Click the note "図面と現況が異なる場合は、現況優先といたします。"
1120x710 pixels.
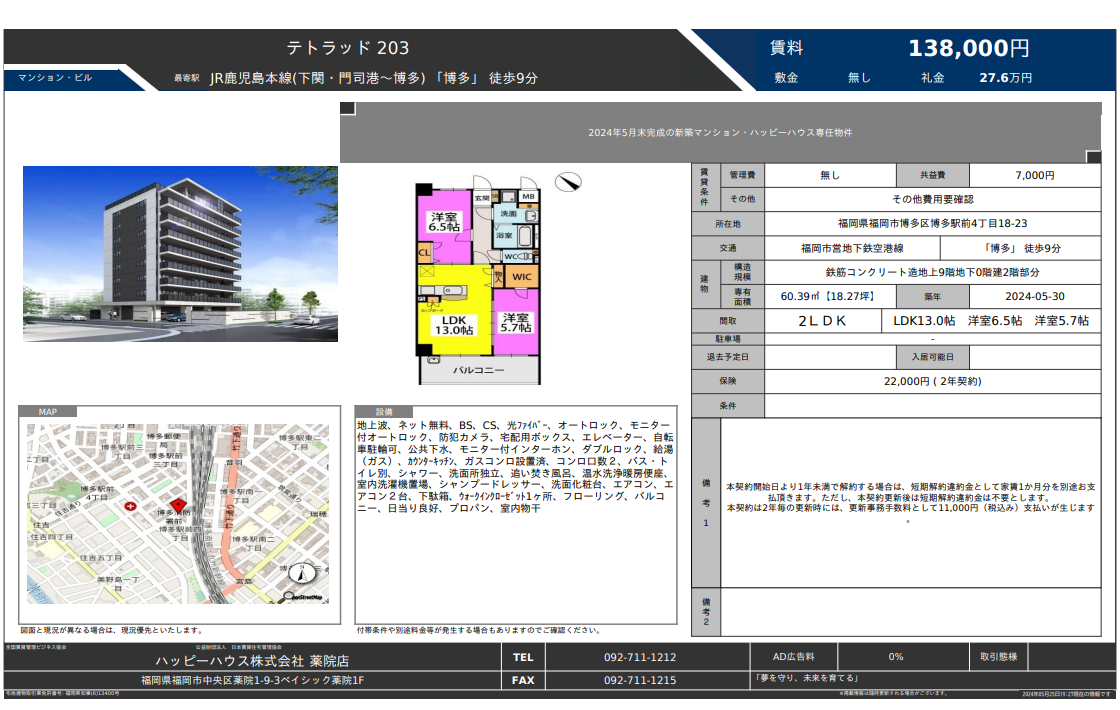[111, 630]
